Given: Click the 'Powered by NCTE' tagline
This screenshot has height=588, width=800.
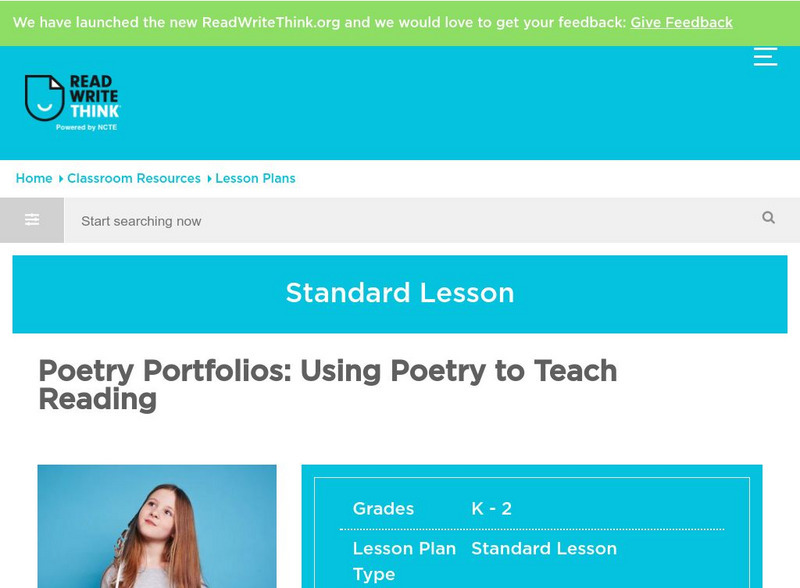Looking at the screenshot, I should [x=87, y=128].
